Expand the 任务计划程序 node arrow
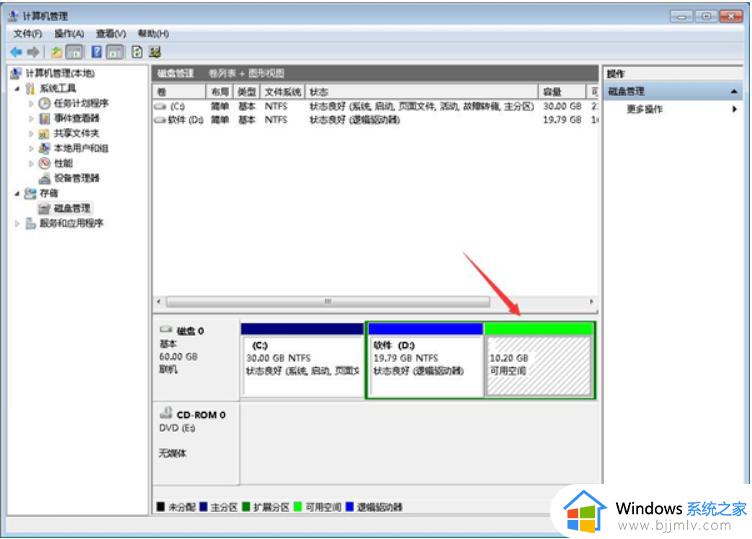Screen dimensions: 752x539 (x=31, y=104)
